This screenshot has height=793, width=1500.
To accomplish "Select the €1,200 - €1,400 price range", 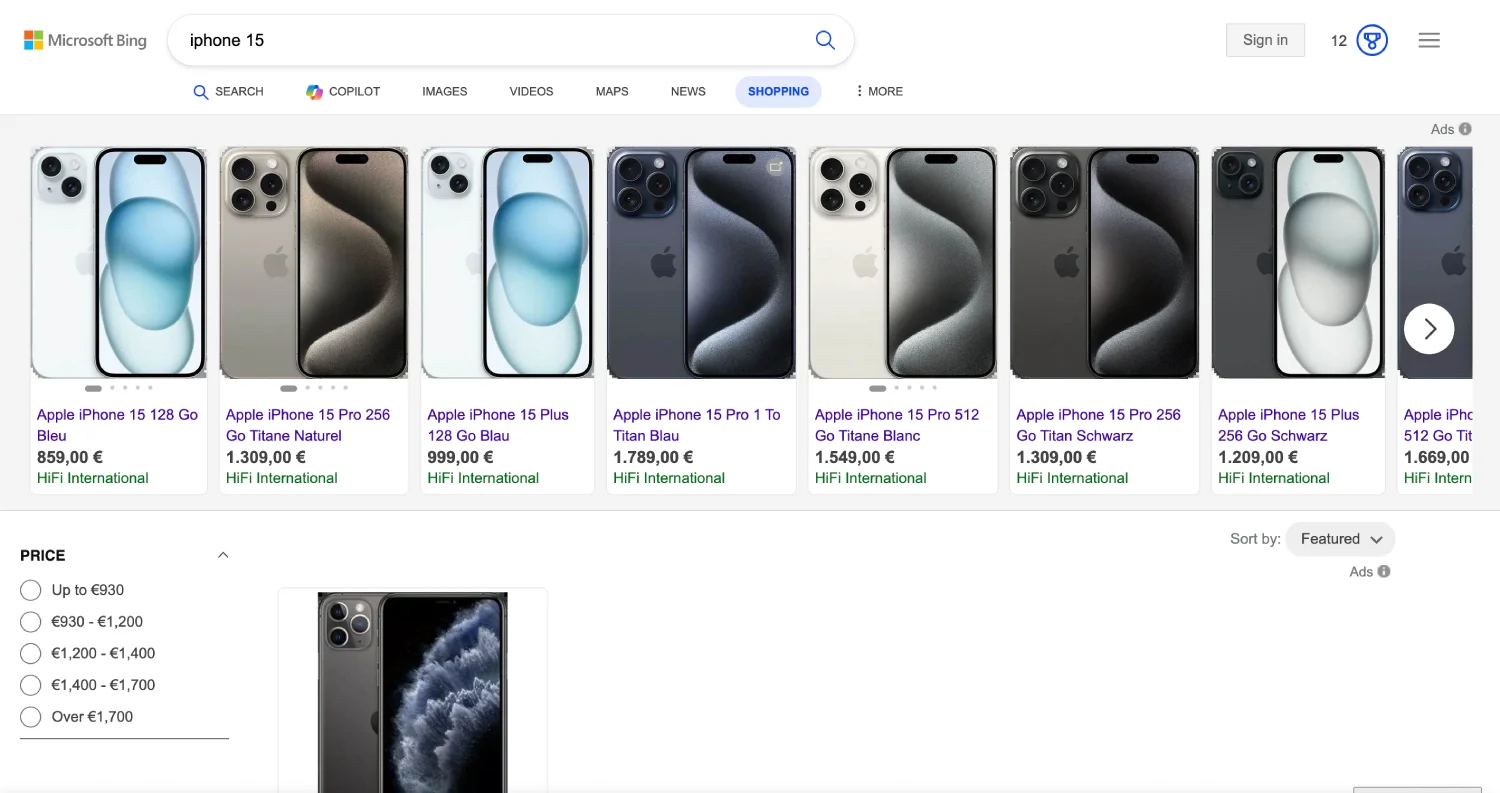I will [31, 654].
